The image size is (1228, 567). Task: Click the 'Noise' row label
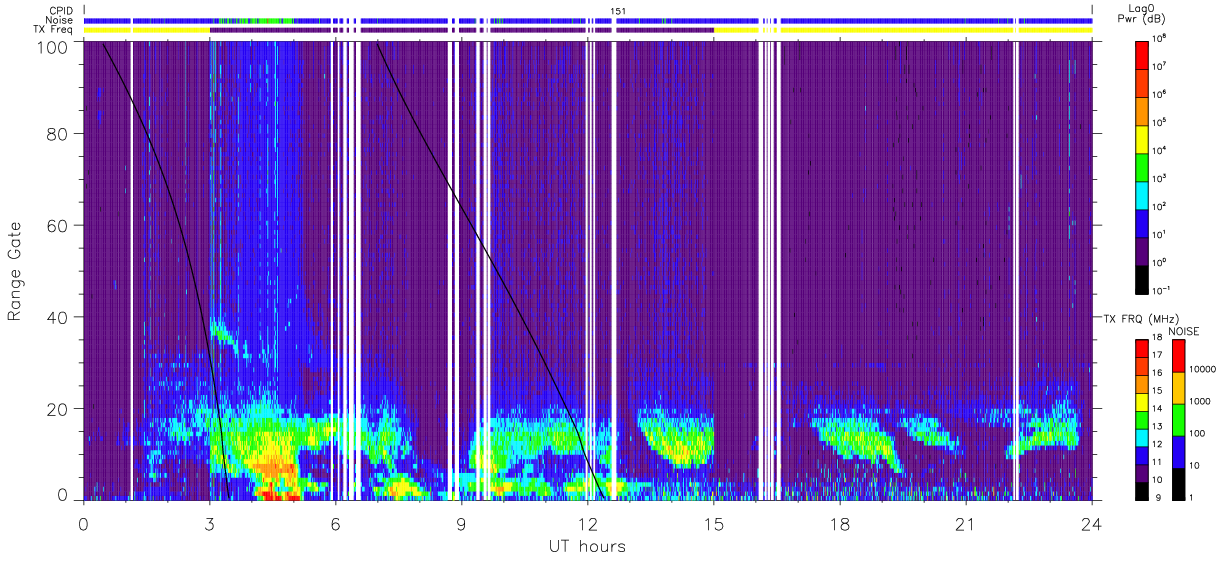tap(60, 20)
